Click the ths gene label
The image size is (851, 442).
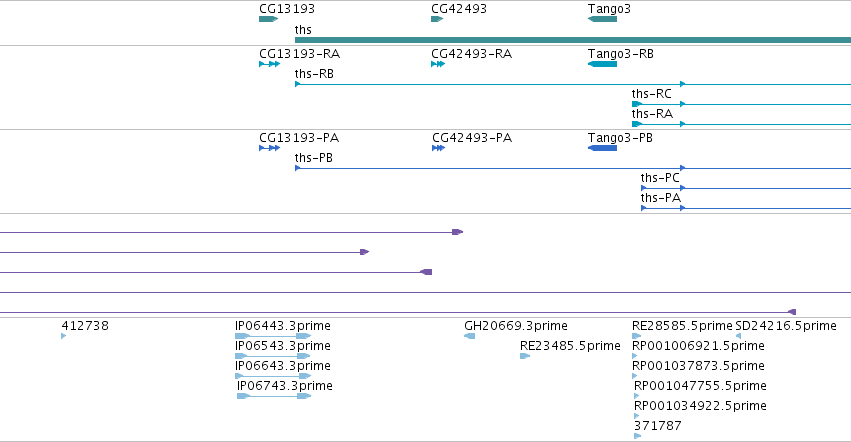[x=303, y=29]
